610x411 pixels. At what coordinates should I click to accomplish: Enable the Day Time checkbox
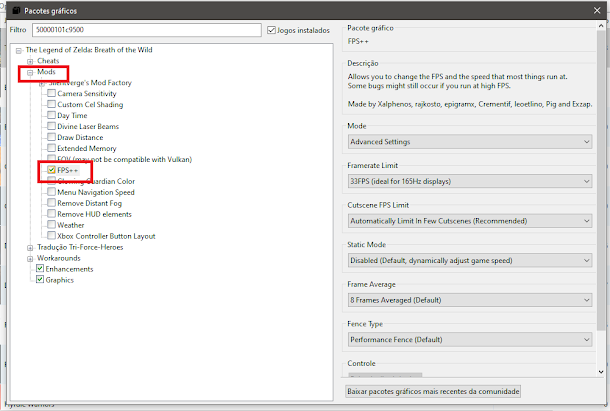[51, 115]
